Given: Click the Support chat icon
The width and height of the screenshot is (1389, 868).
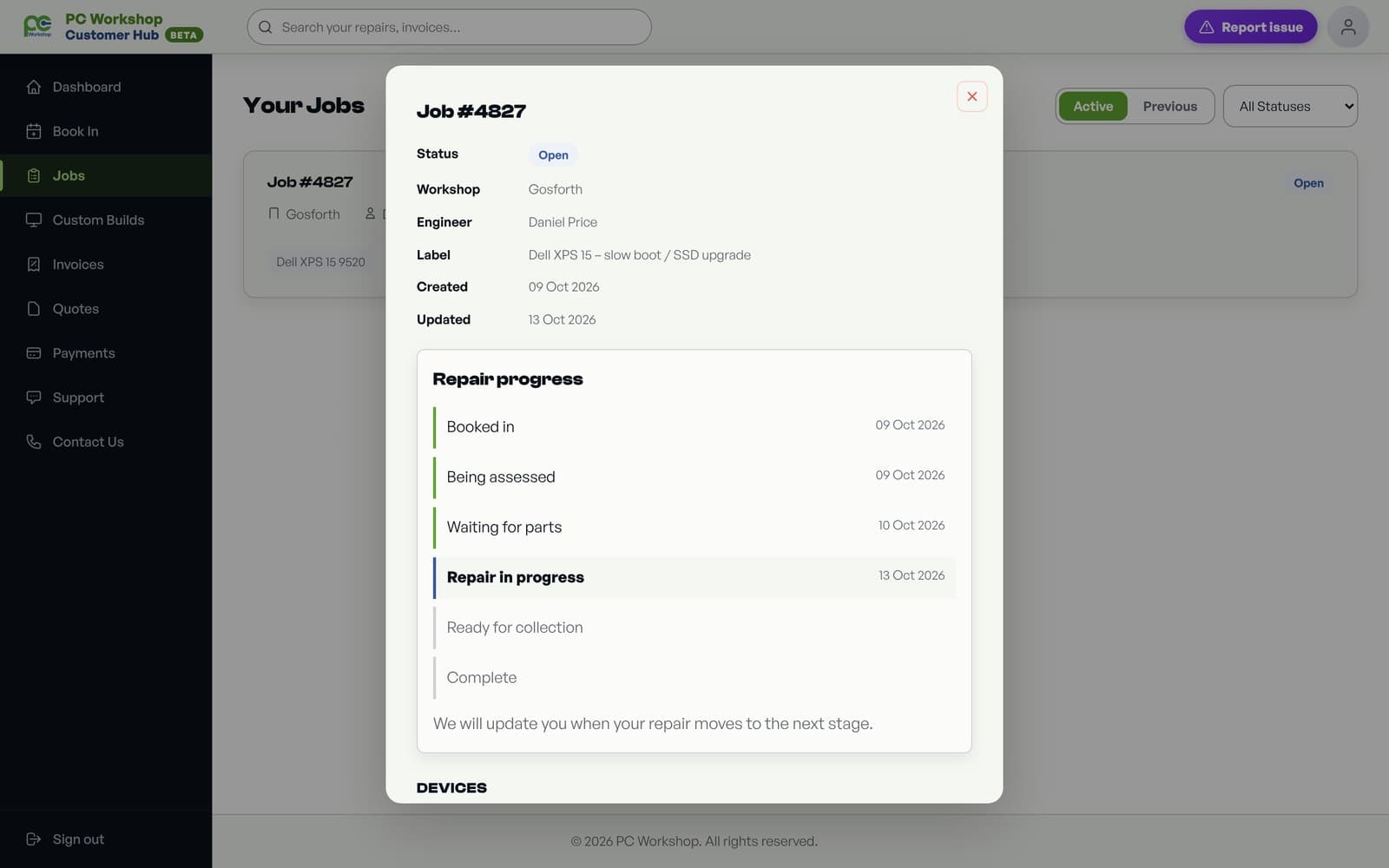Looking at the screenshot, I should point(34,397).
